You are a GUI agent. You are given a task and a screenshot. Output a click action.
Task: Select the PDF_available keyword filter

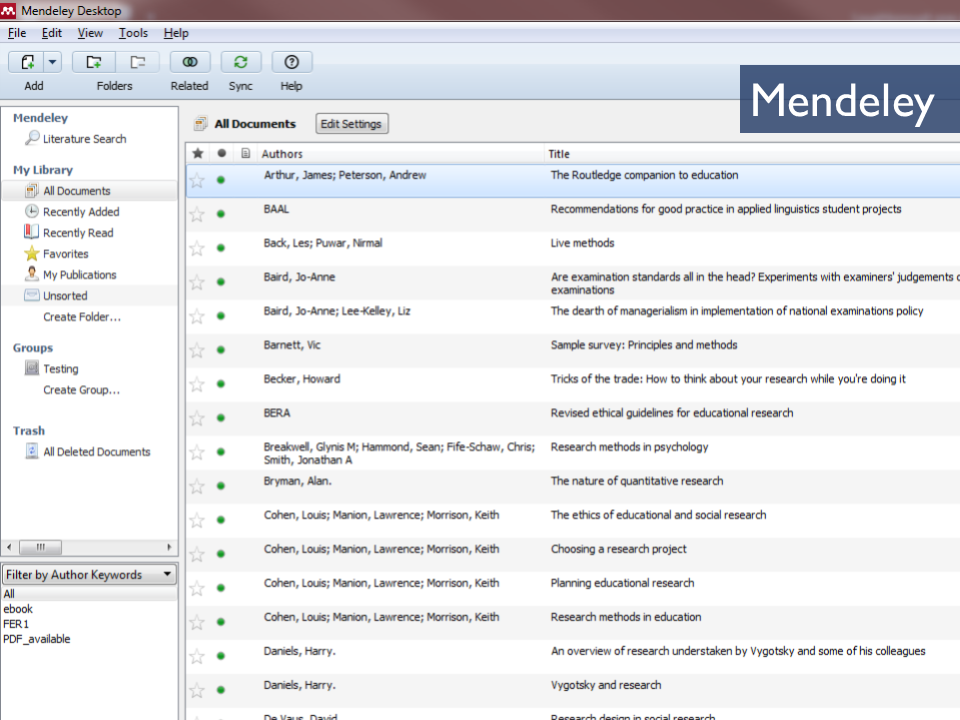tap(37, 639)
